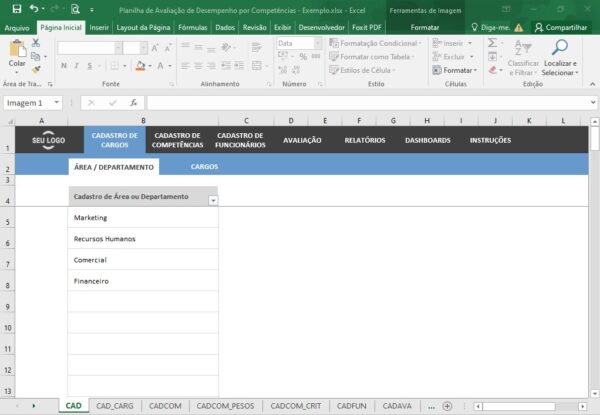The width and height of the screenshot is (600, 415).
Task: Undo the last action
Action: click(34, 9)
